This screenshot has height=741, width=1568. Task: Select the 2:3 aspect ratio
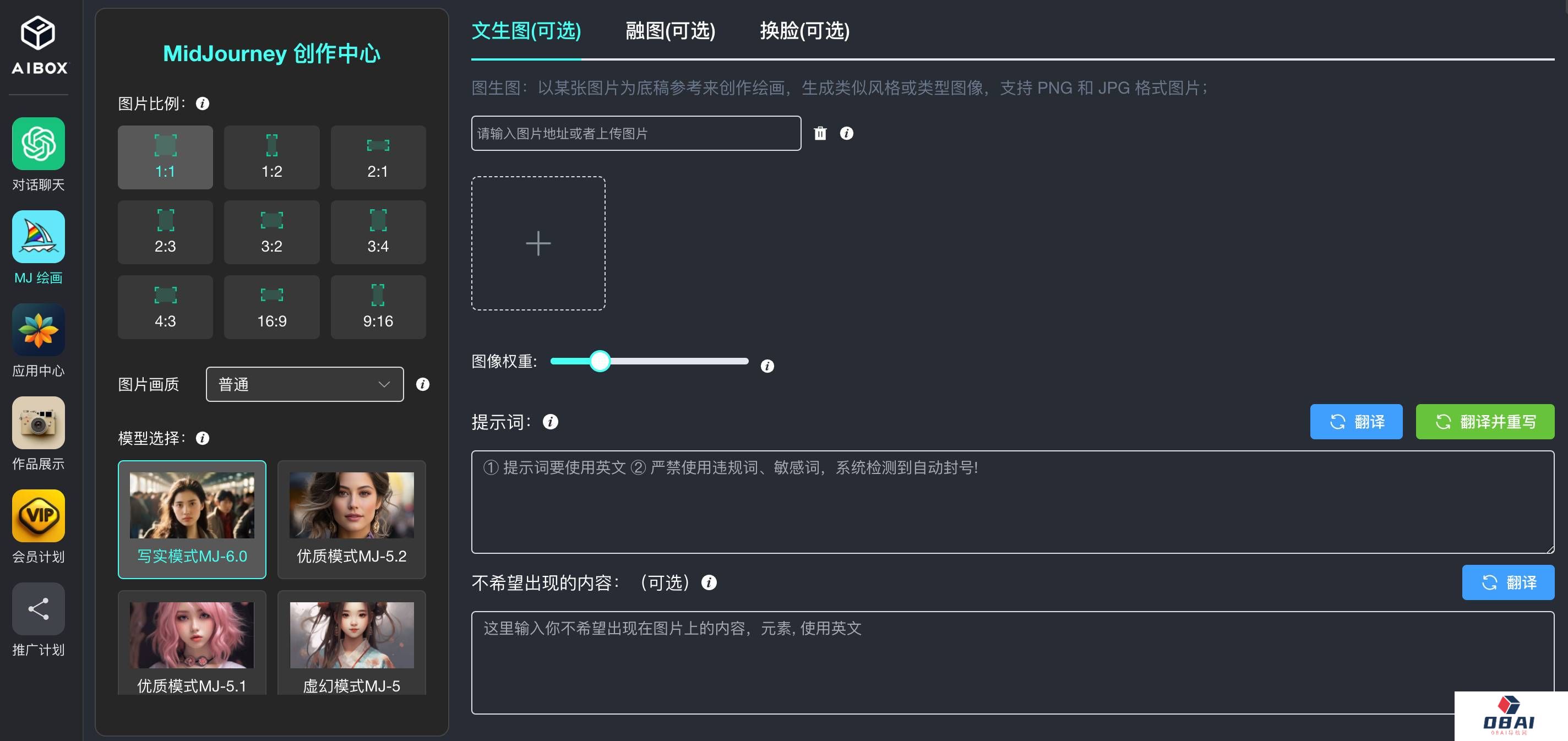165,232
